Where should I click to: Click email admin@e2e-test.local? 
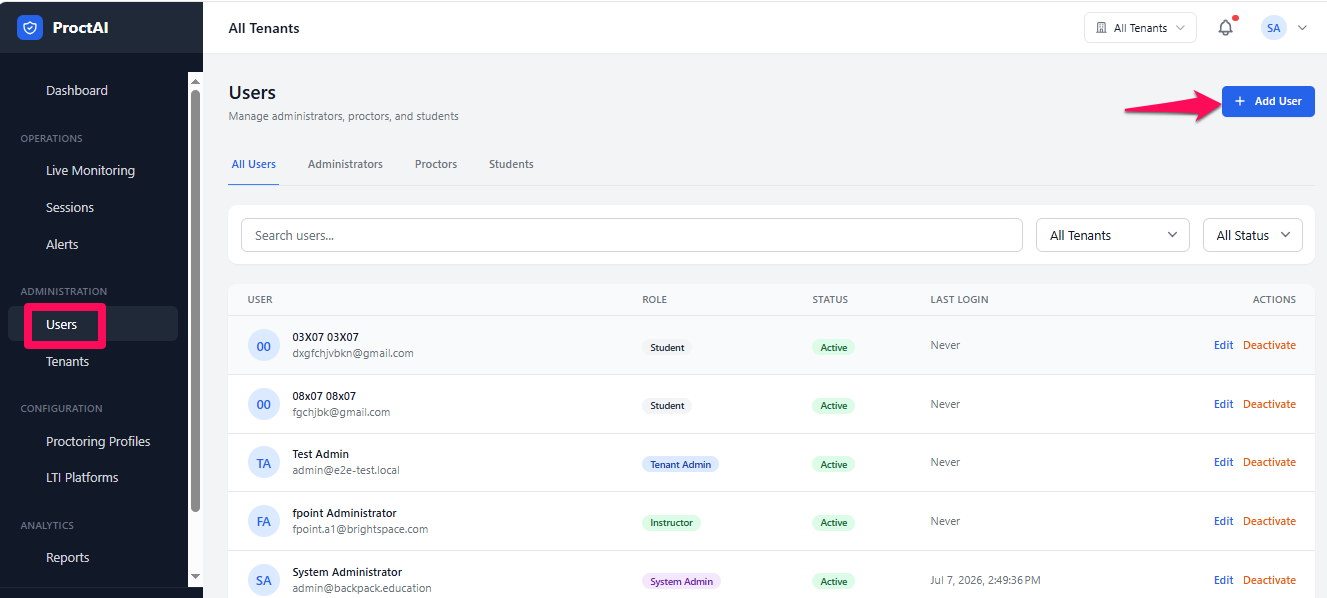click(346, 470)
